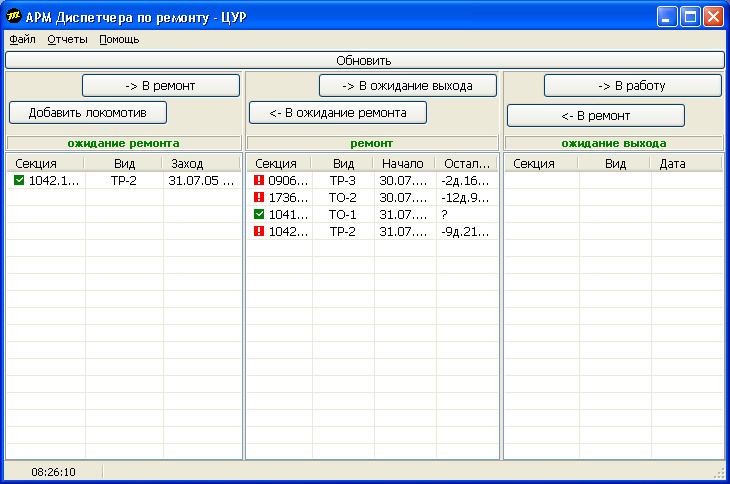Click green check icon of 1042.1 row
This screenshot has height=484, width=730.
[x=19, y=180]
